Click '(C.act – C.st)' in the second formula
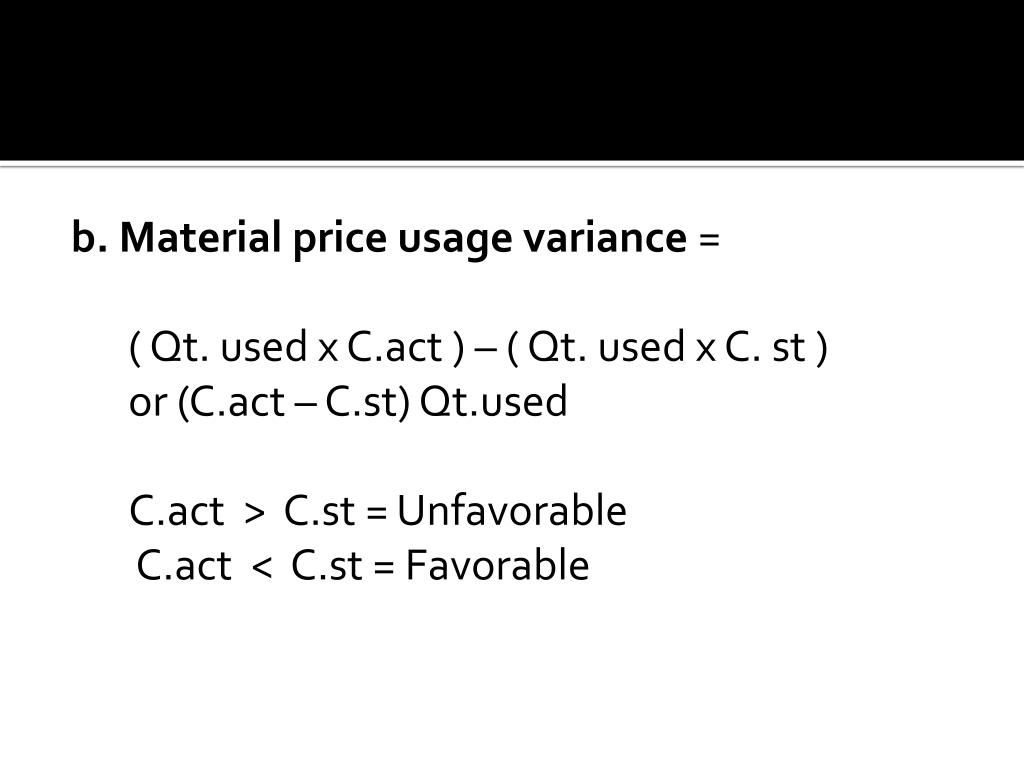Image resolution: width=1024 pixels, height=768 pixels. click(293, 402)
